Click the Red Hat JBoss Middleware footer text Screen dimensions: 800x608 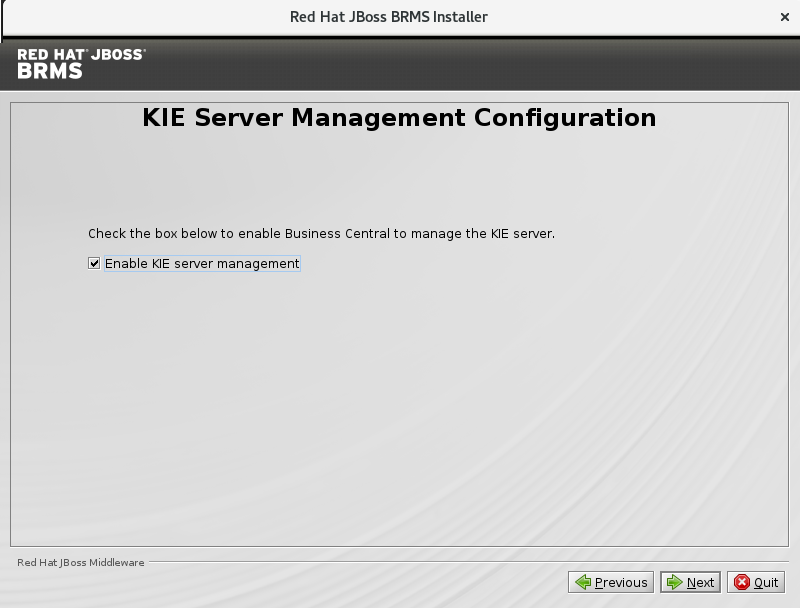[x=81, y=562]
